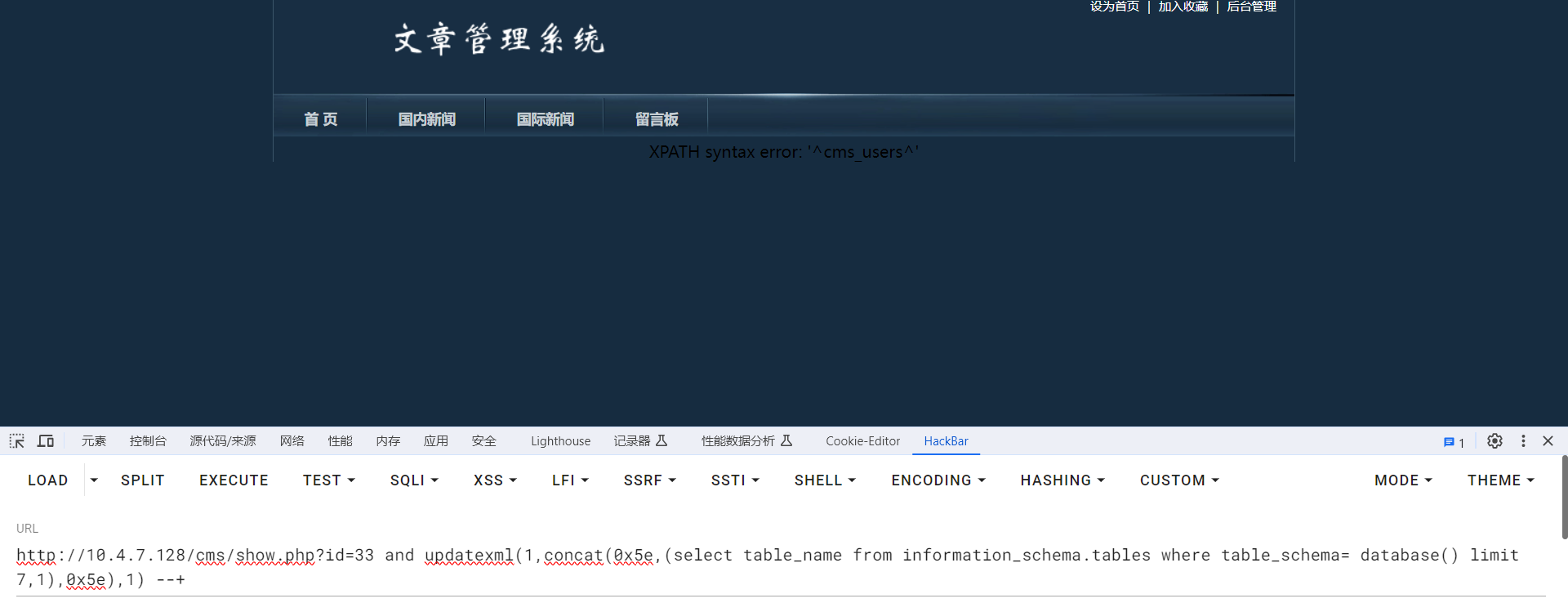Open the SHELL dropdown menu
Screen dimensions: 1568x612
coord(825,480)
